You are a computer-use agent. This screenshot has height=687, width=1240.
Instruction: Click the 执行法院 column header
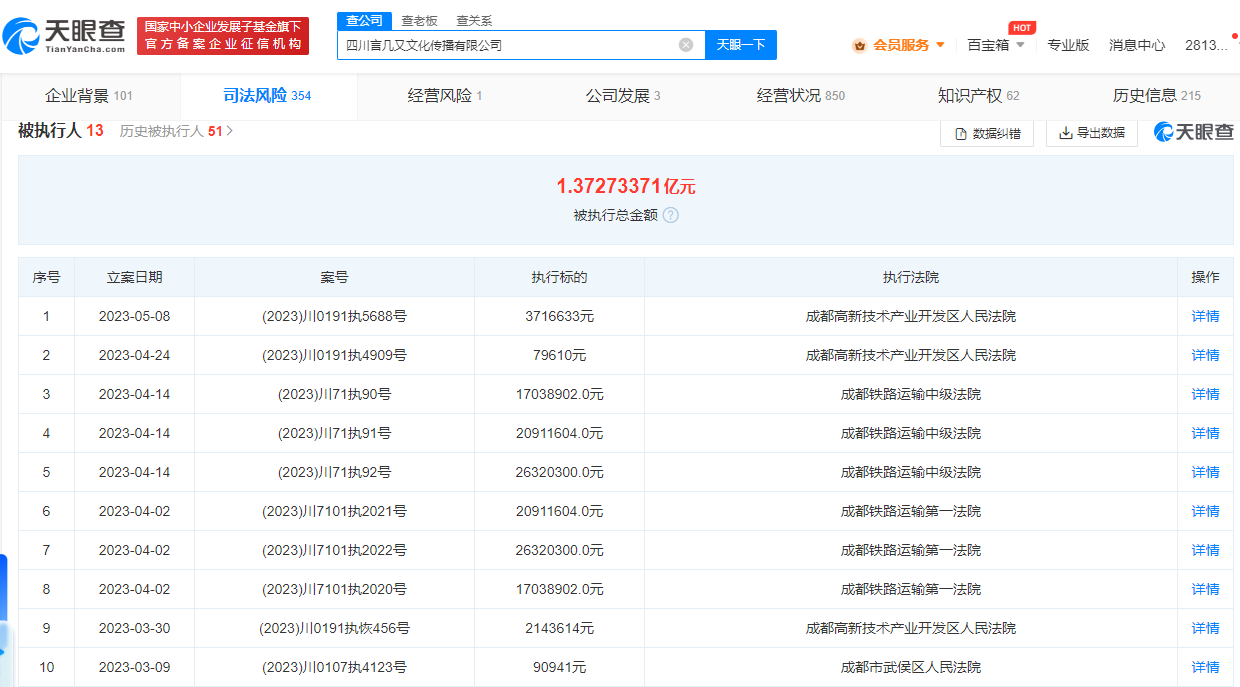911,277
